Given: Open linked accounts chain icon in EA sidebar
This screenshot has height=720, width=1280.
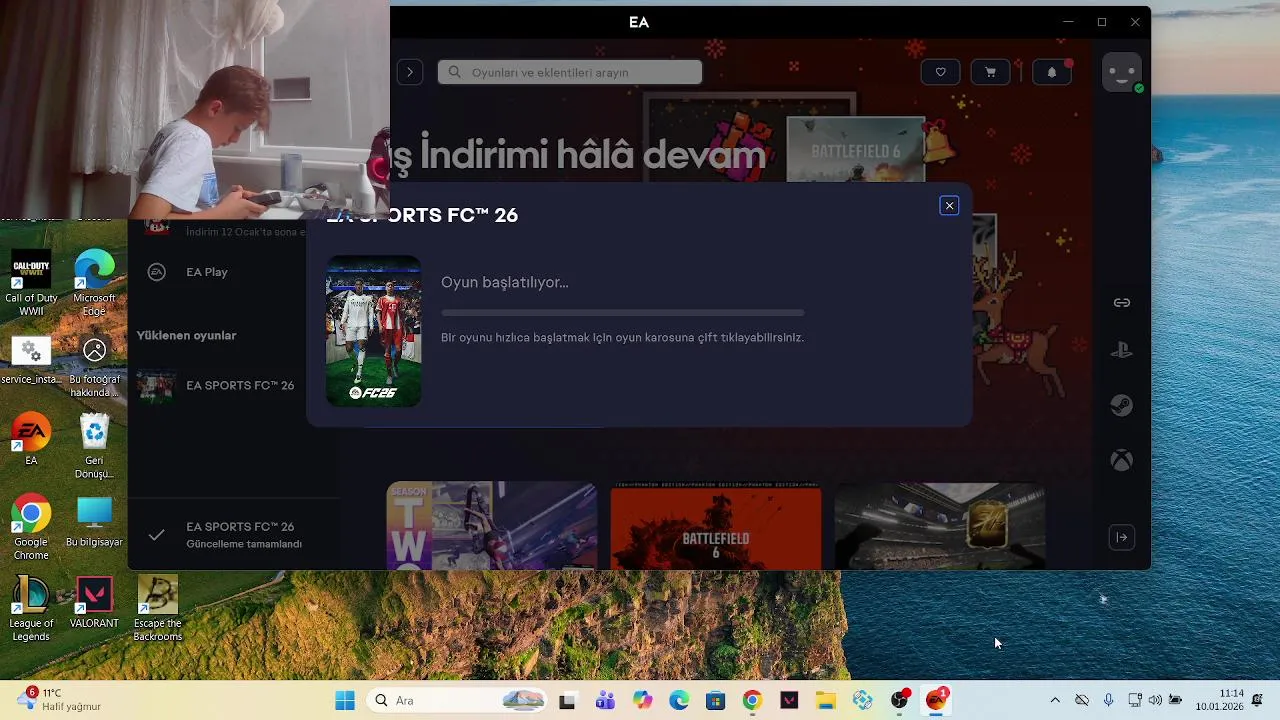Looking at the screenshot, I should pos(1122,303).
